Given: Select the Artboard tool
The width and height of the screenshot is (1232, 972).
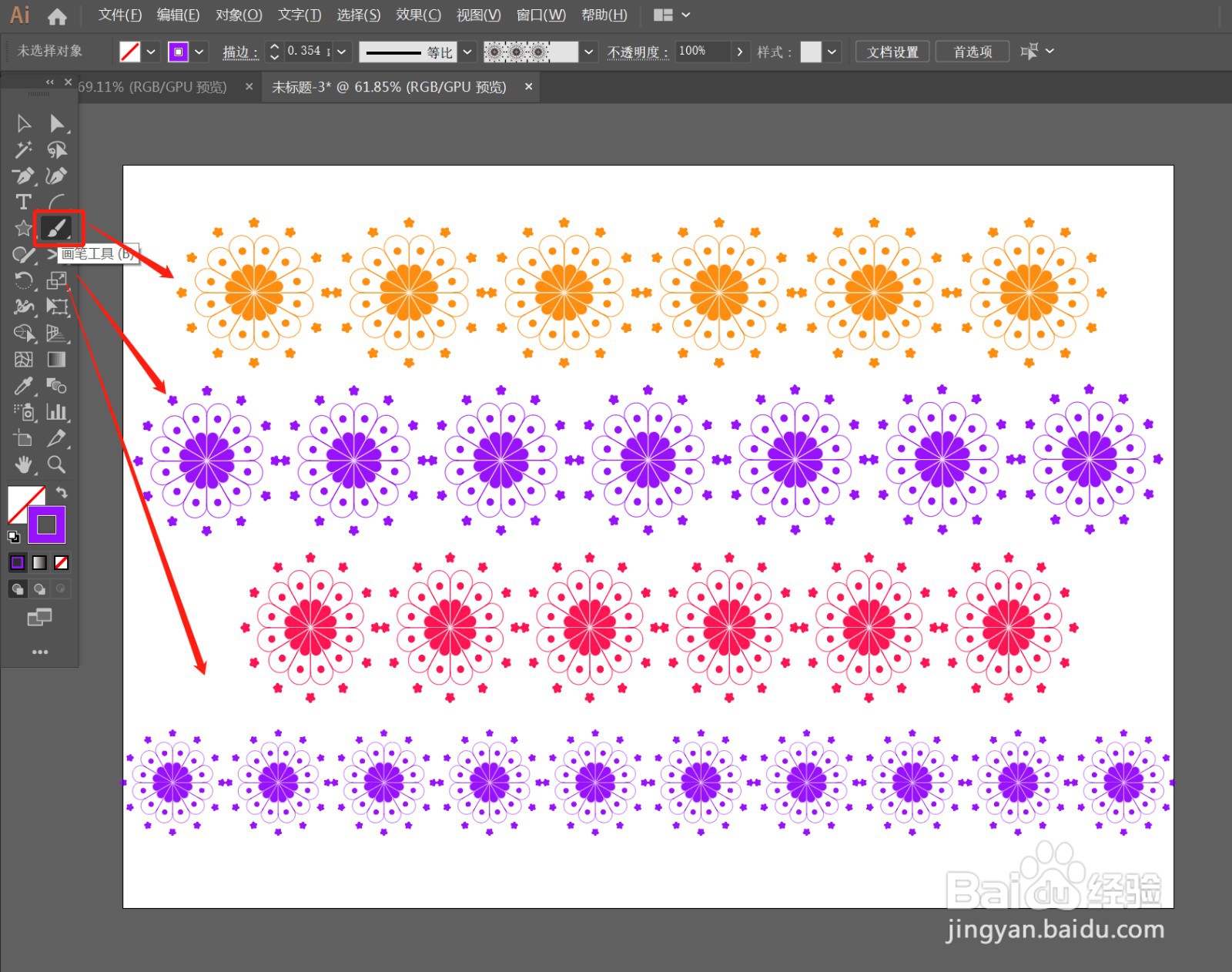Looking at the screenshot, I should tap(23, 437).
